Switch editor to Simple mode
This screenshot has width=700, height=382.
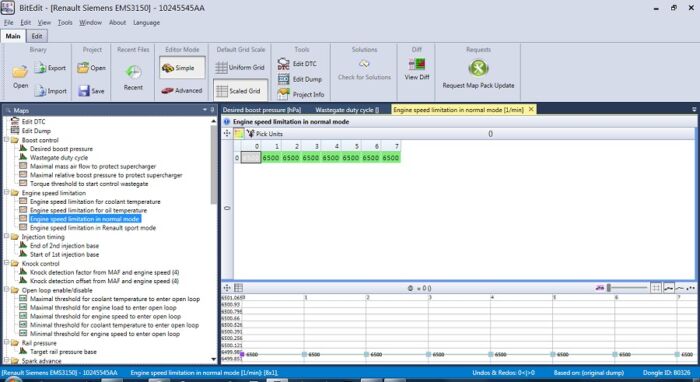pos(182,68)
